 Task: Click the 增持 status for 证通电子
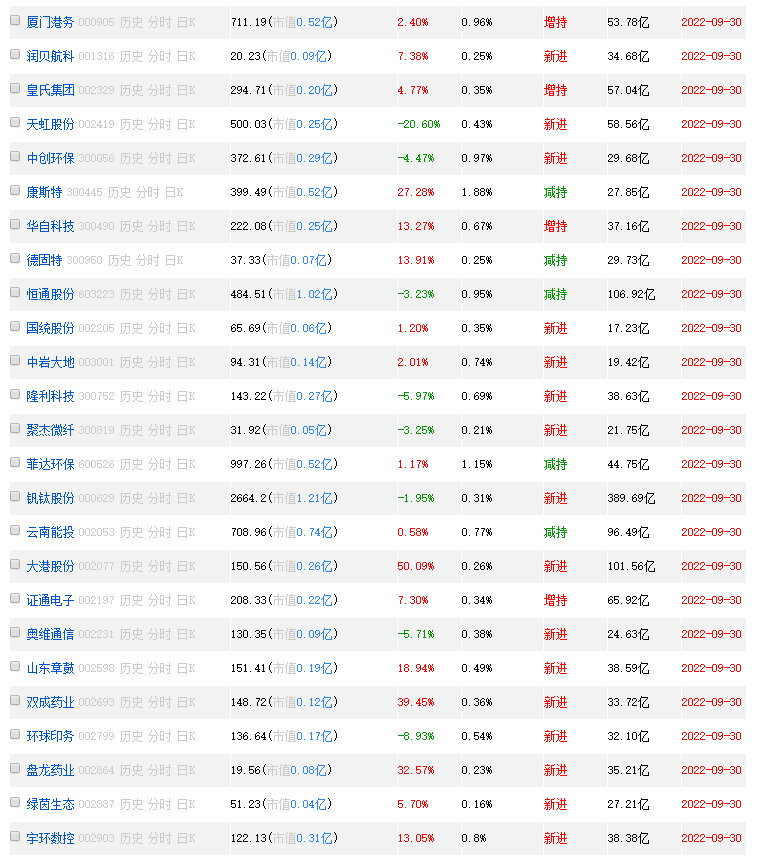click(x=555, y=601)
